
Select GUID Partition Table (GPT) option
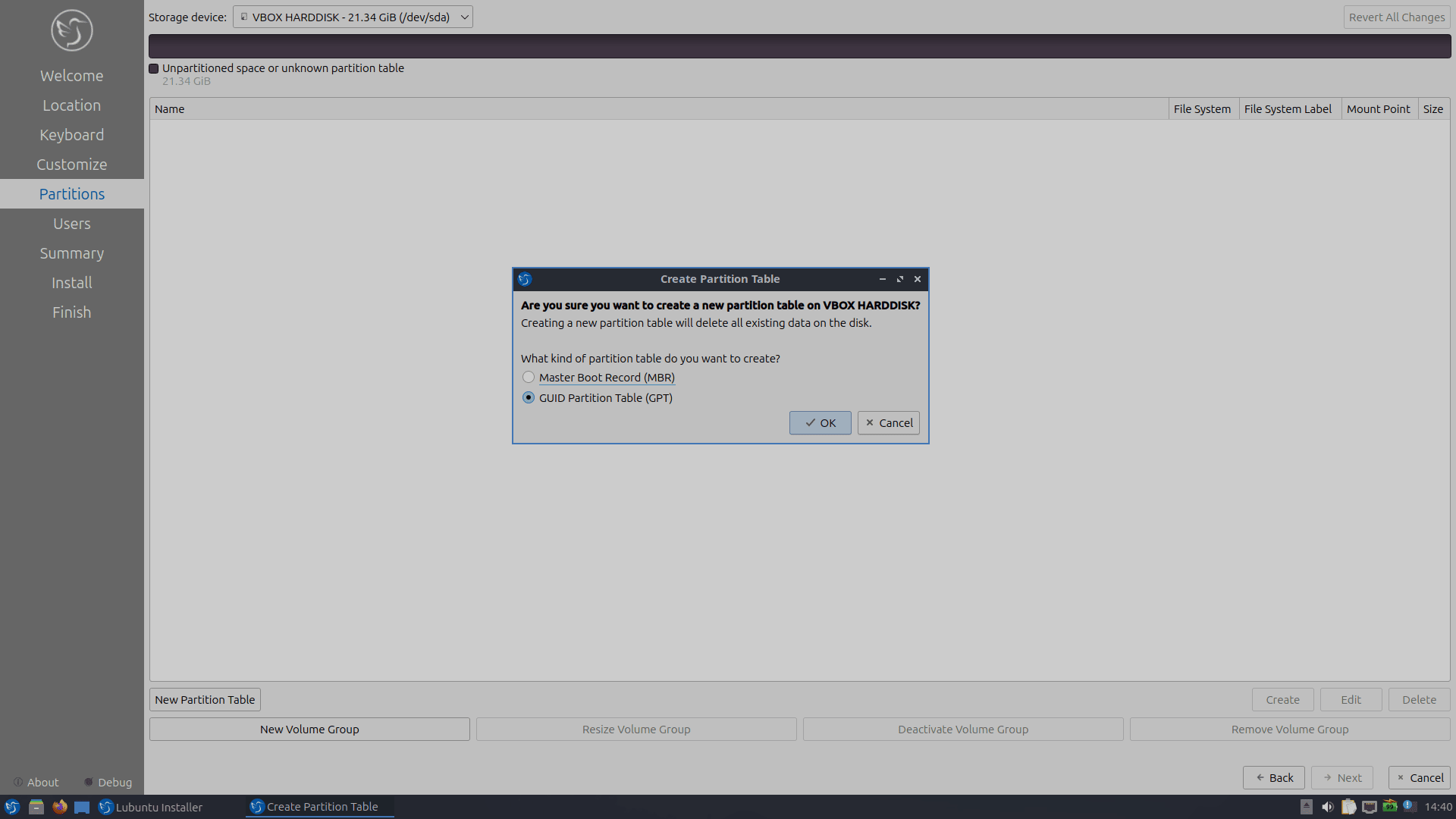tap(529, 397)
